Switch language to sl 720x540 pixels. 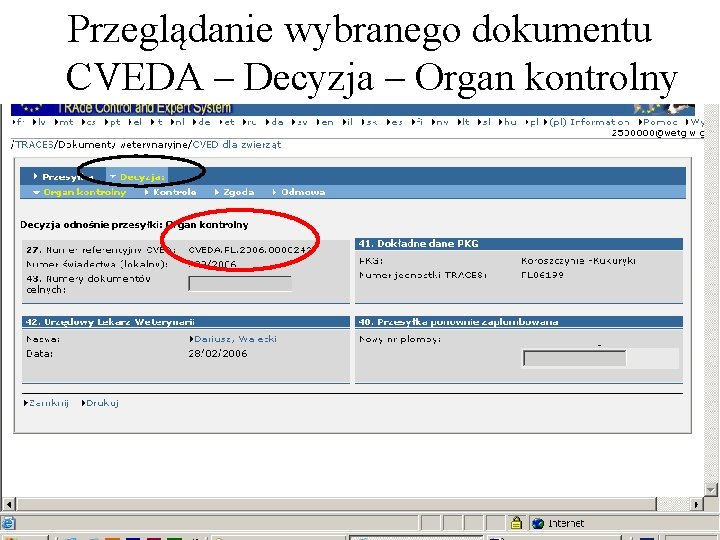[484, 122]
